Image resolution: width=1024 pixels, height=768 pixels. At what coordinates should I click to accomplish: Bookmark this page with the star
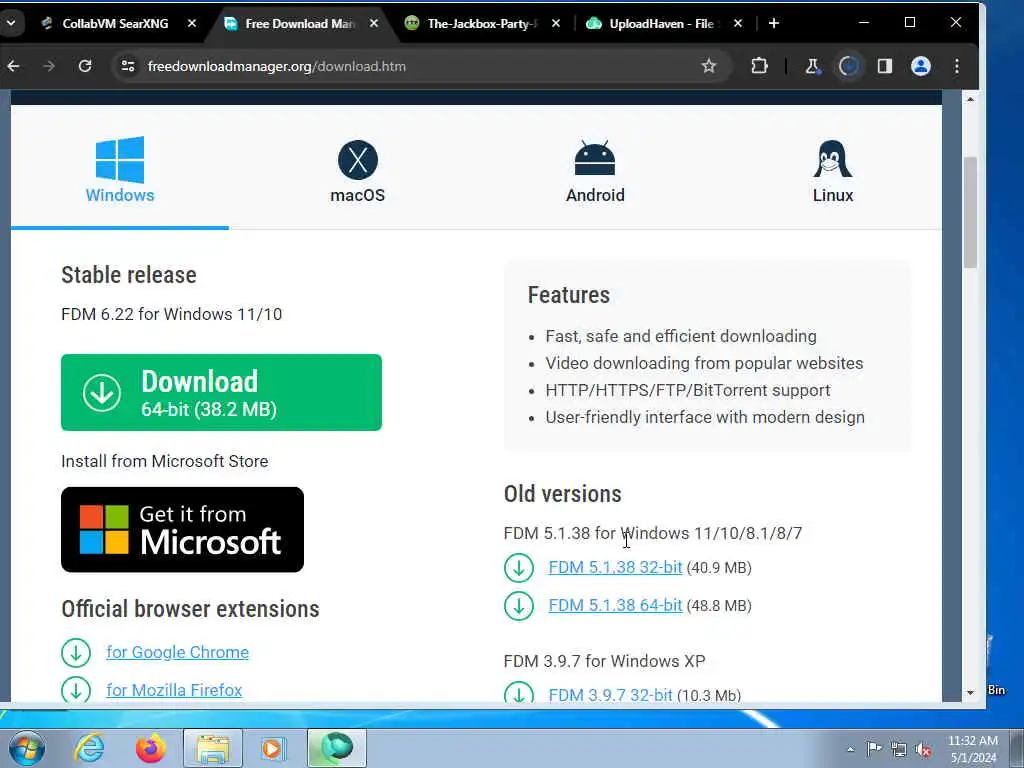coord(709,66)
